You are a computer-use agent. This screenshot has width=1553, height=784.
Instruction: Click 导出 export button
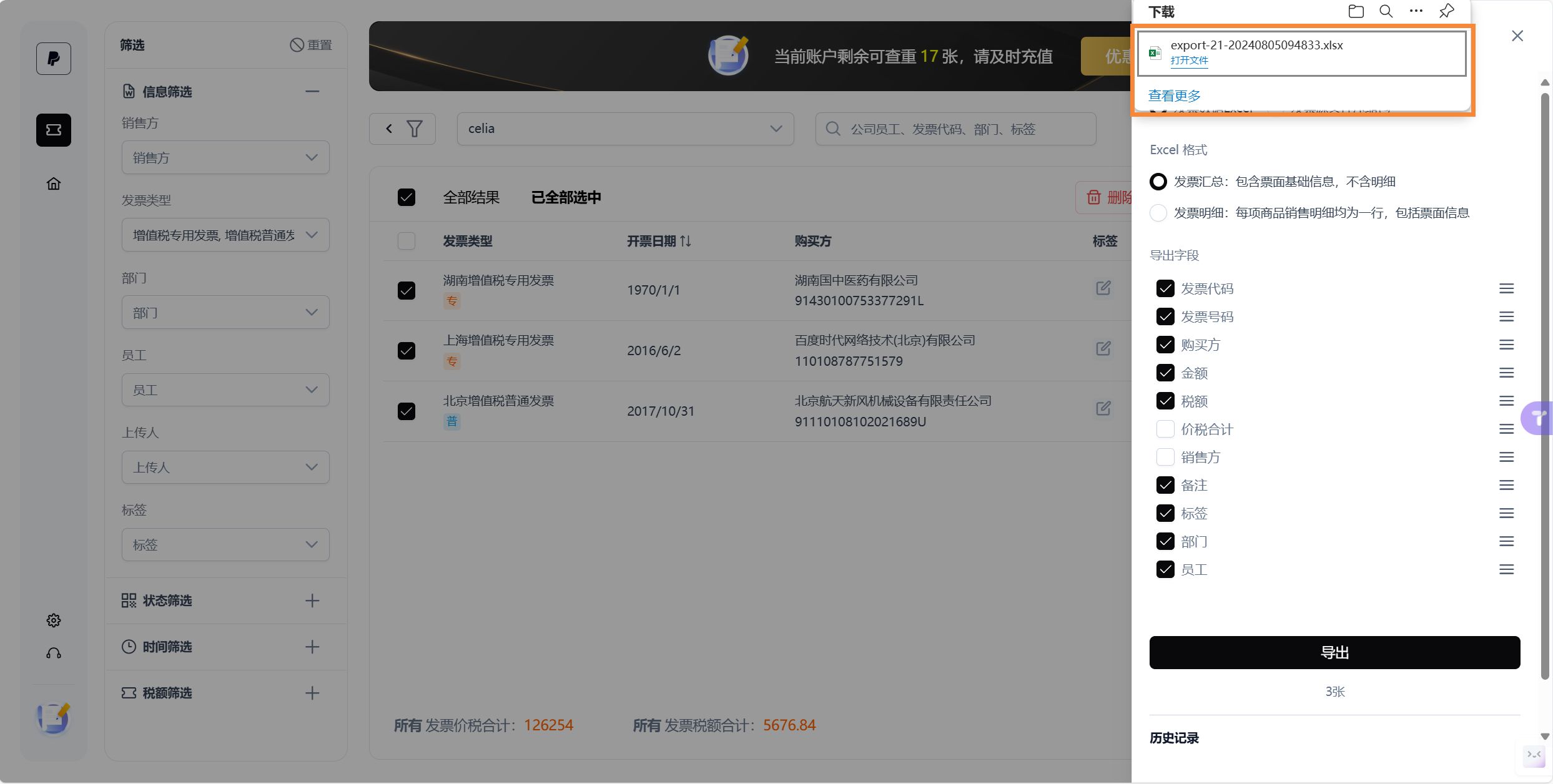click(1334, 652)
